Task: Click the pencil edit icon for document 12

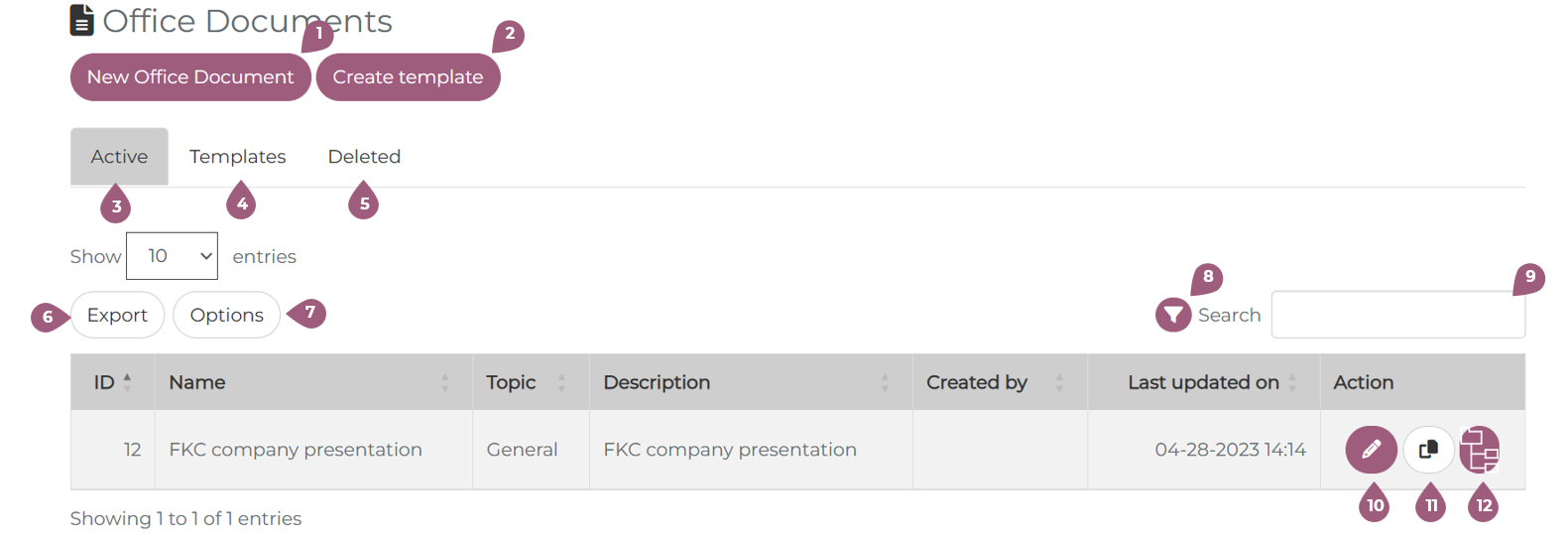Action: (x=1371, y=450)
